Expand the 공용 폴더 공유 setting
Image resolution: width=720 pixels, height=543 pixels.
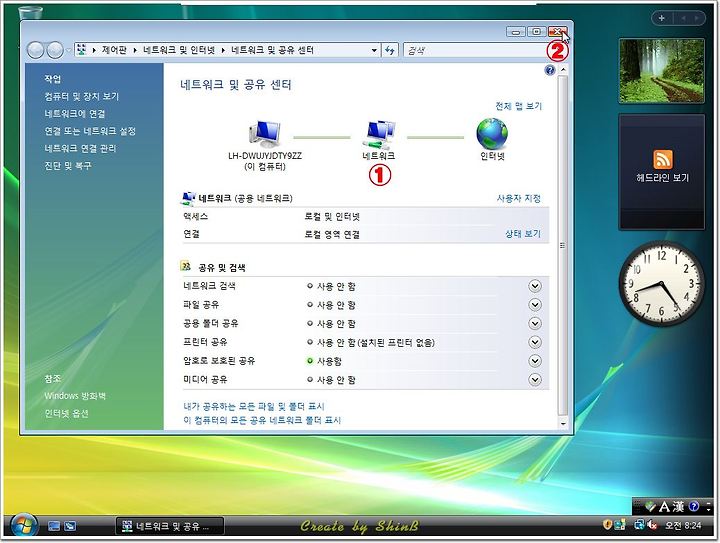(x=534, y=324)
